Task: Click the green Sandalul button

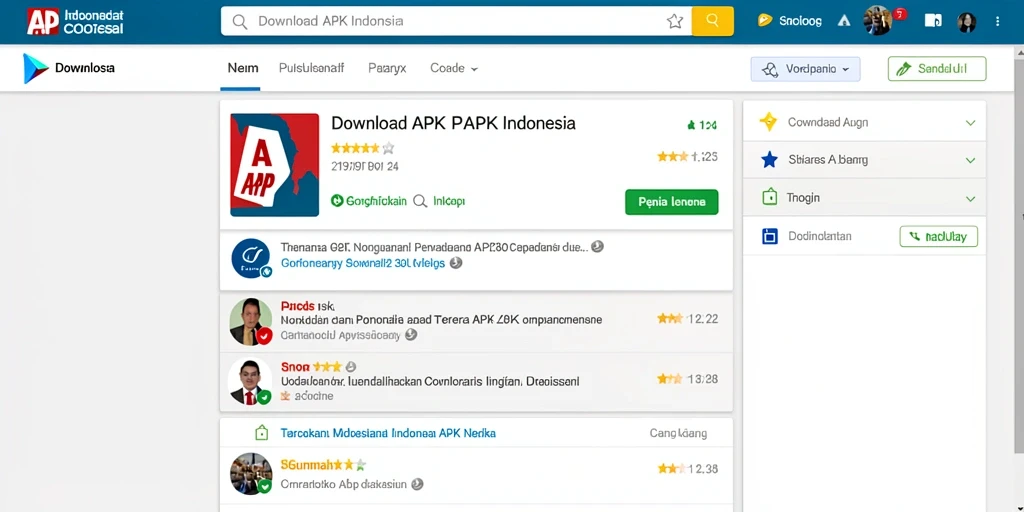Action: [x=937, y=69]
